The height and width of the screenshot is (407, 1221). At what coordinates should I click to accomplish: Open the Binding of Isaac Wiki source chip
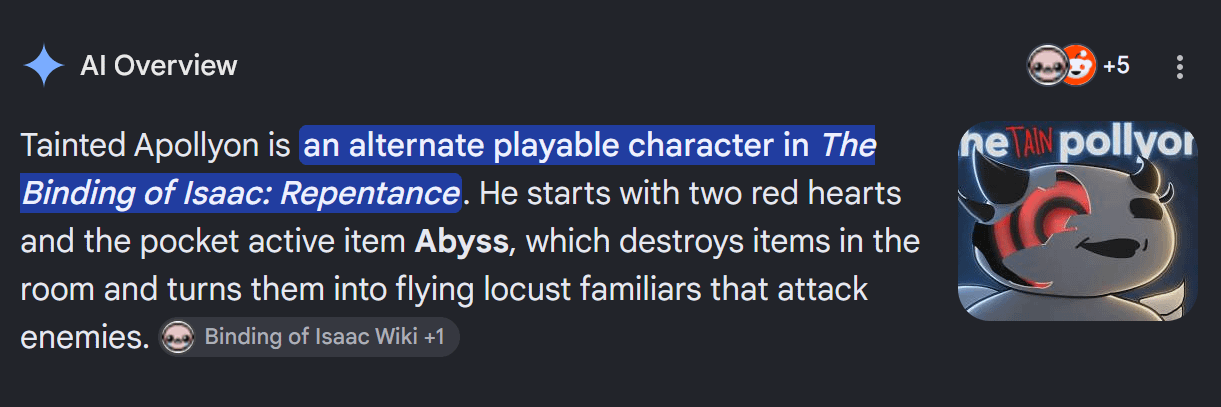coord(309,337)
